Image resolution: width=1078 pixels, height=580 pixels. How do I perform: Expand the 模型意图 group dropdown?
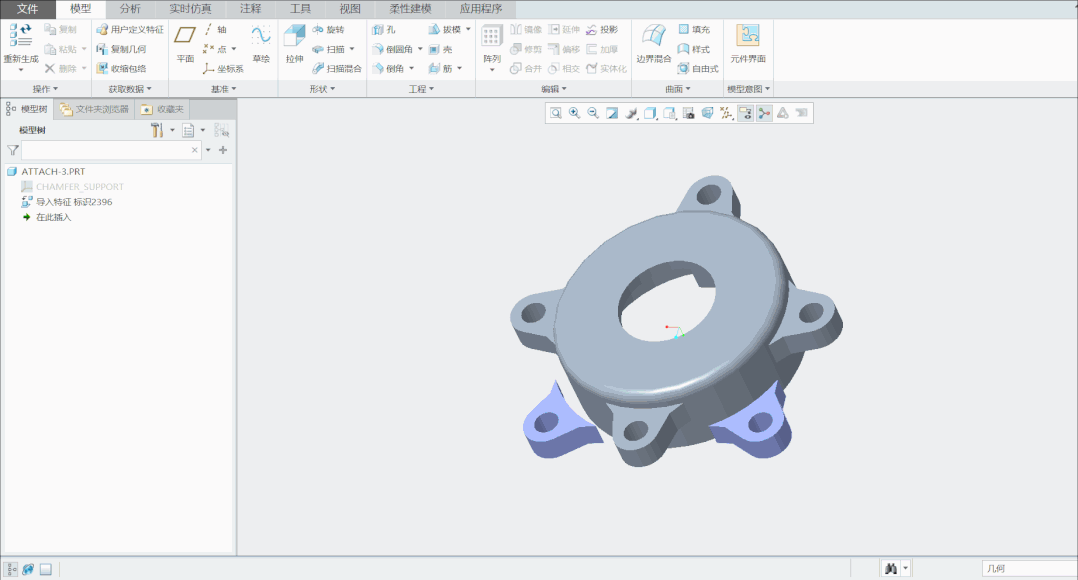pyautogui.click(x=749, y=89)
